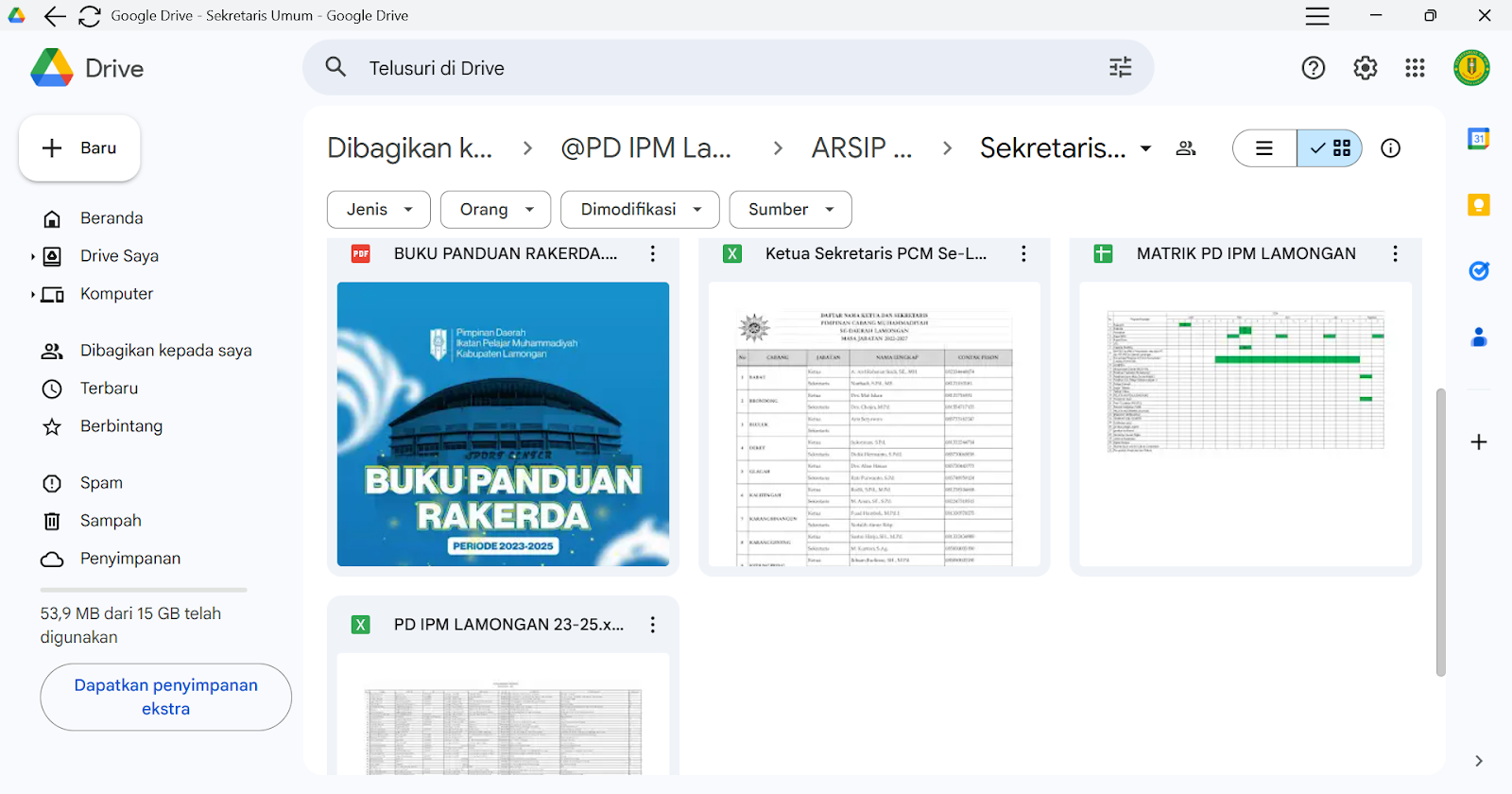This screenshot has height=794, width=1512.
Task: Open the Sumber filter dropdown
Action: click(x=790, y=210)
